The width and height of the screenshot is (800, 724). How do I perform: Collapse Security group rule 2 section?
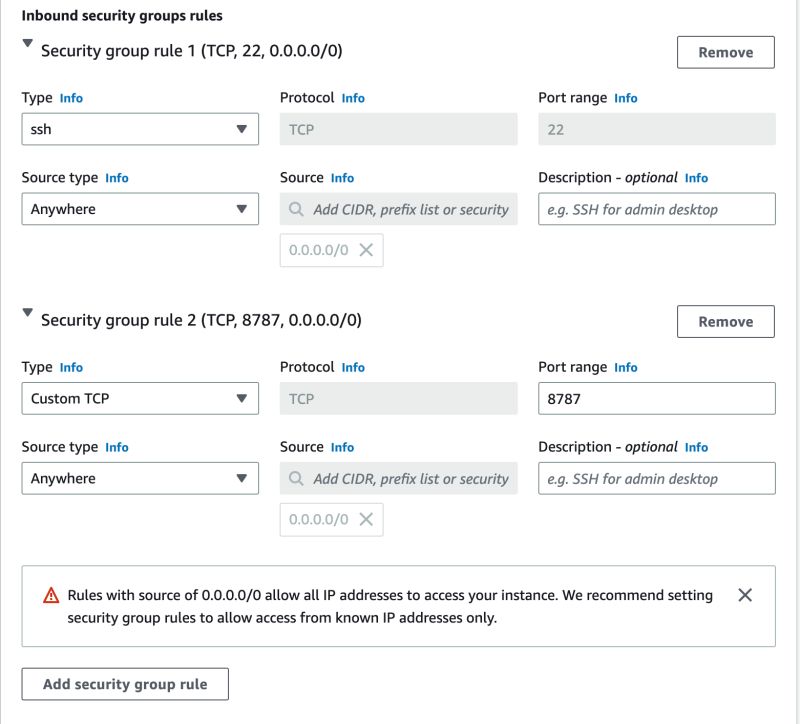(28, 314)
